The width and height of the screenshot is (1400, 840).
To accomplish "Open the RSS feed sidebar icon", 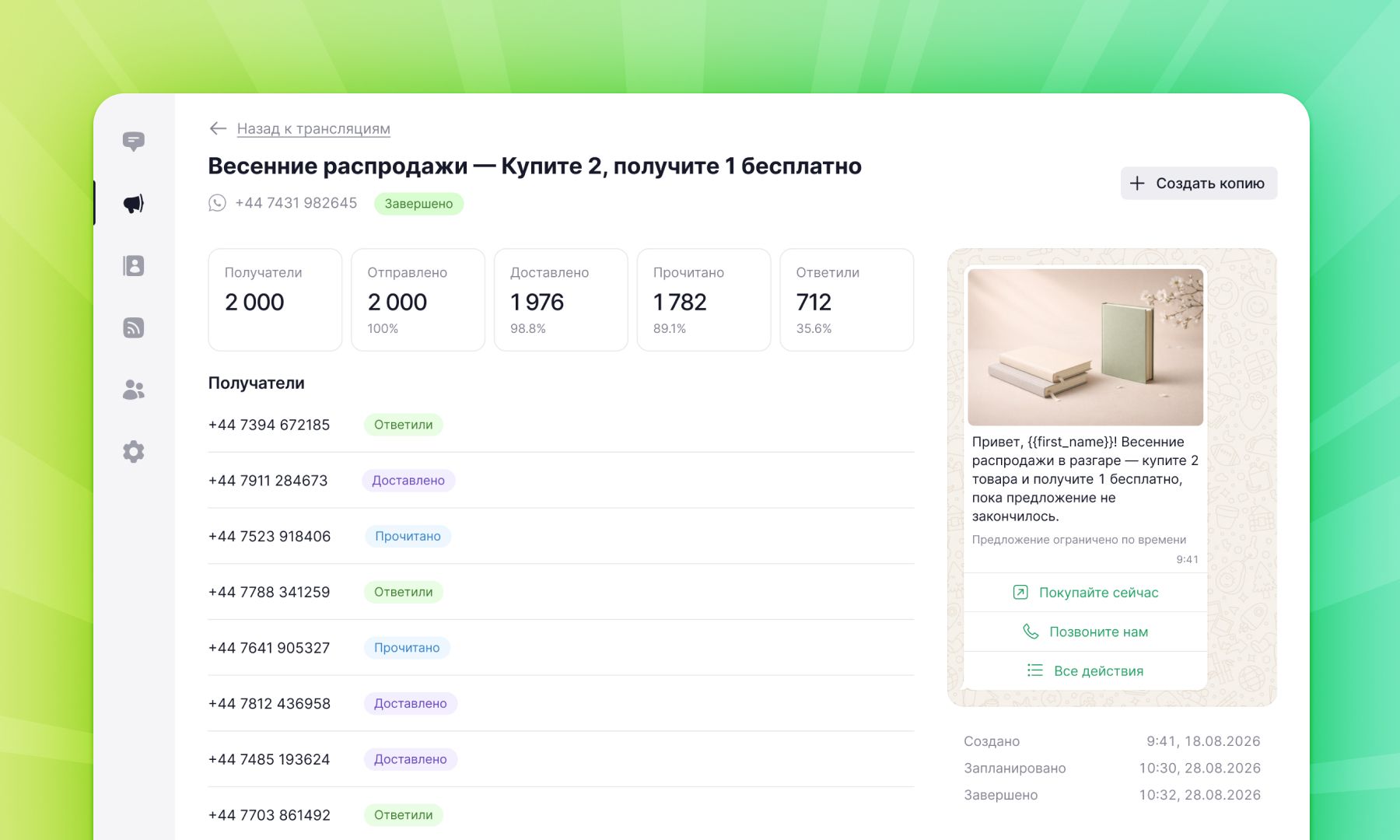I will point(134,327).
